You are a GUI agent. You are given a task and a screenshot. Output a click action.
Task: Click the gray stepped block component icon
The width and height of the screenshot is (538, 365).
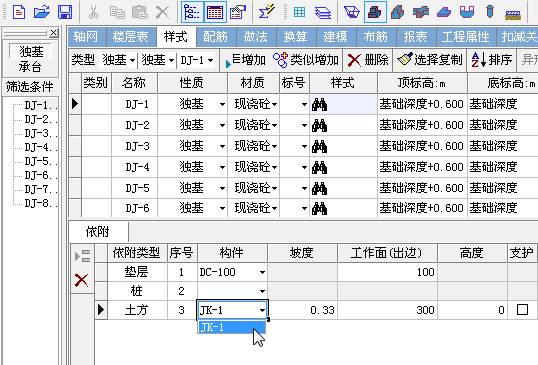(398, 12)
